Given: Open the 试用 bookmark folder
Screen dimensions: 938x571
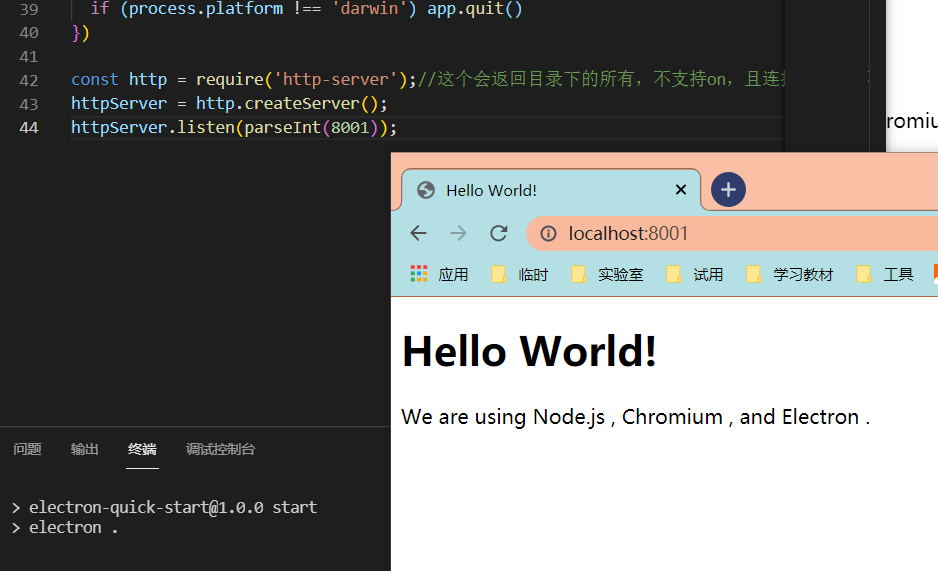Looking at the screenshot, I should (695, 274).
